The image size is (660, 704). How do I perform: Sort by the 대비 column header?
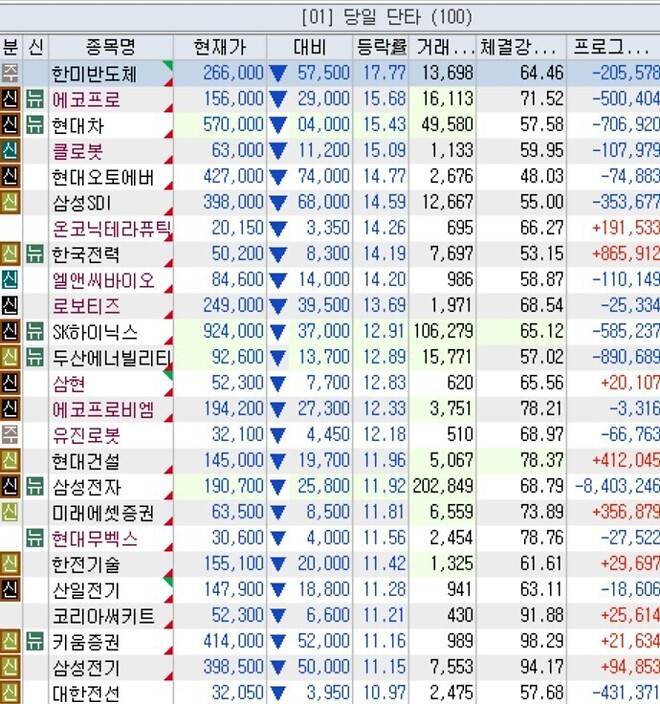(309, 47)
